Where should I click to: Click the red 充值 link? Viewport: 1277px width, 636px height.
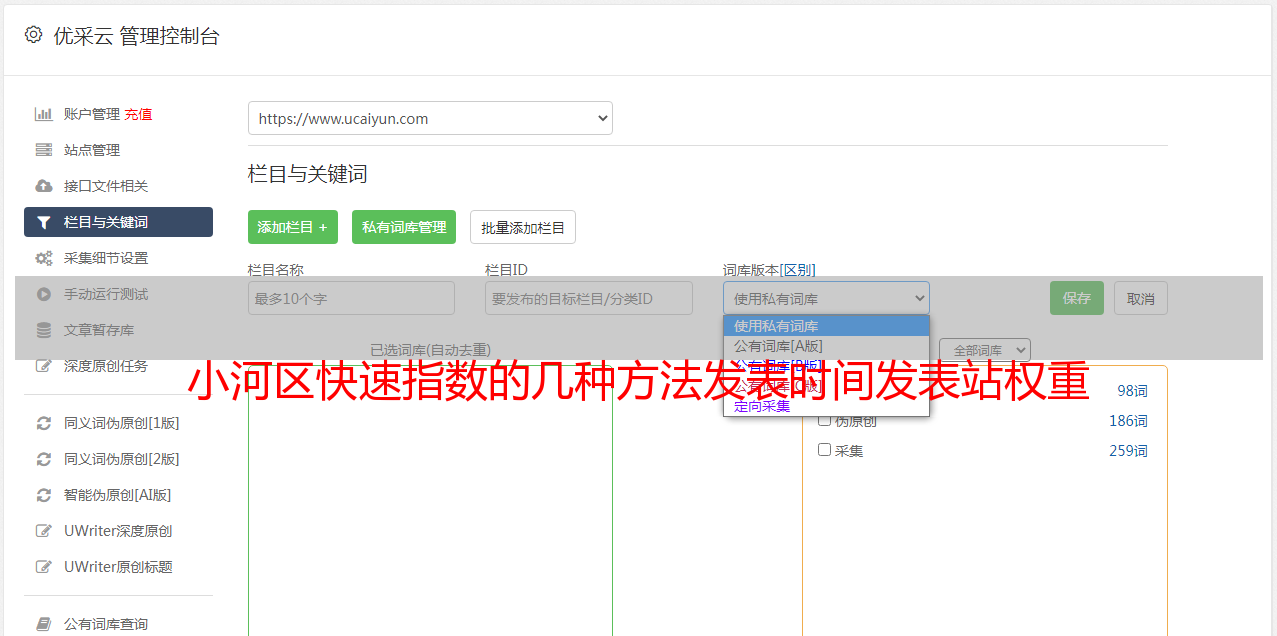[x=138, y=114]
